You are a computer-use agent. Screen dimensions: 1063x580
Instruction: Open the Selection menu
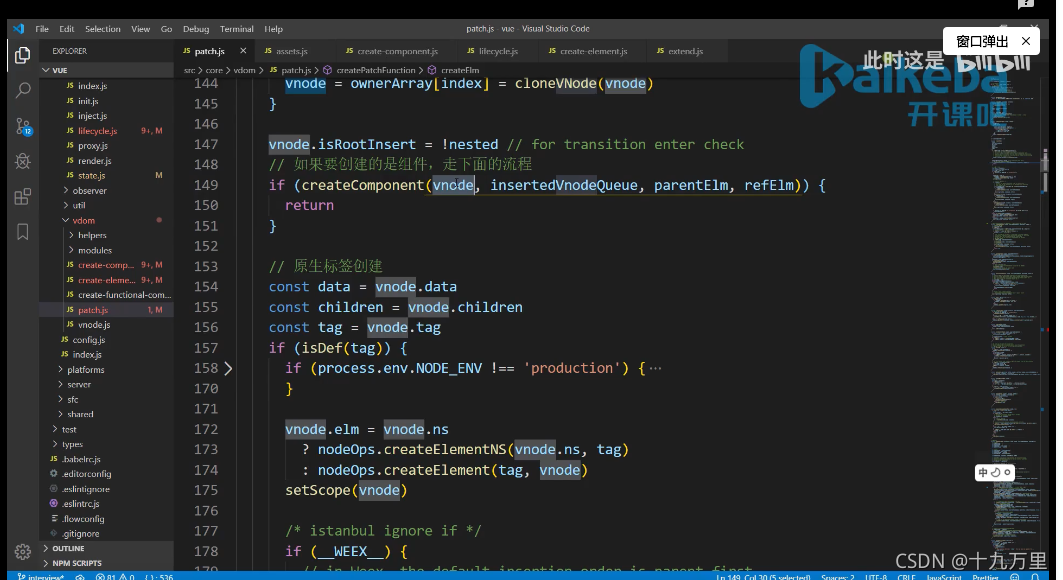[x=102, y=29]
